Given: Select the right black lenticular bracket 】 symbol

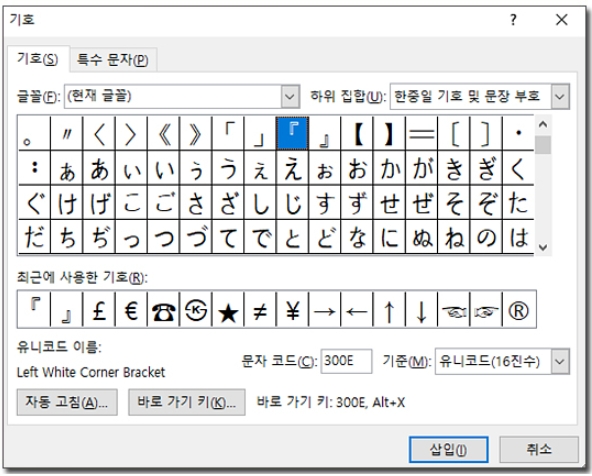Looking at the screenshot, I should click(389, 133).
